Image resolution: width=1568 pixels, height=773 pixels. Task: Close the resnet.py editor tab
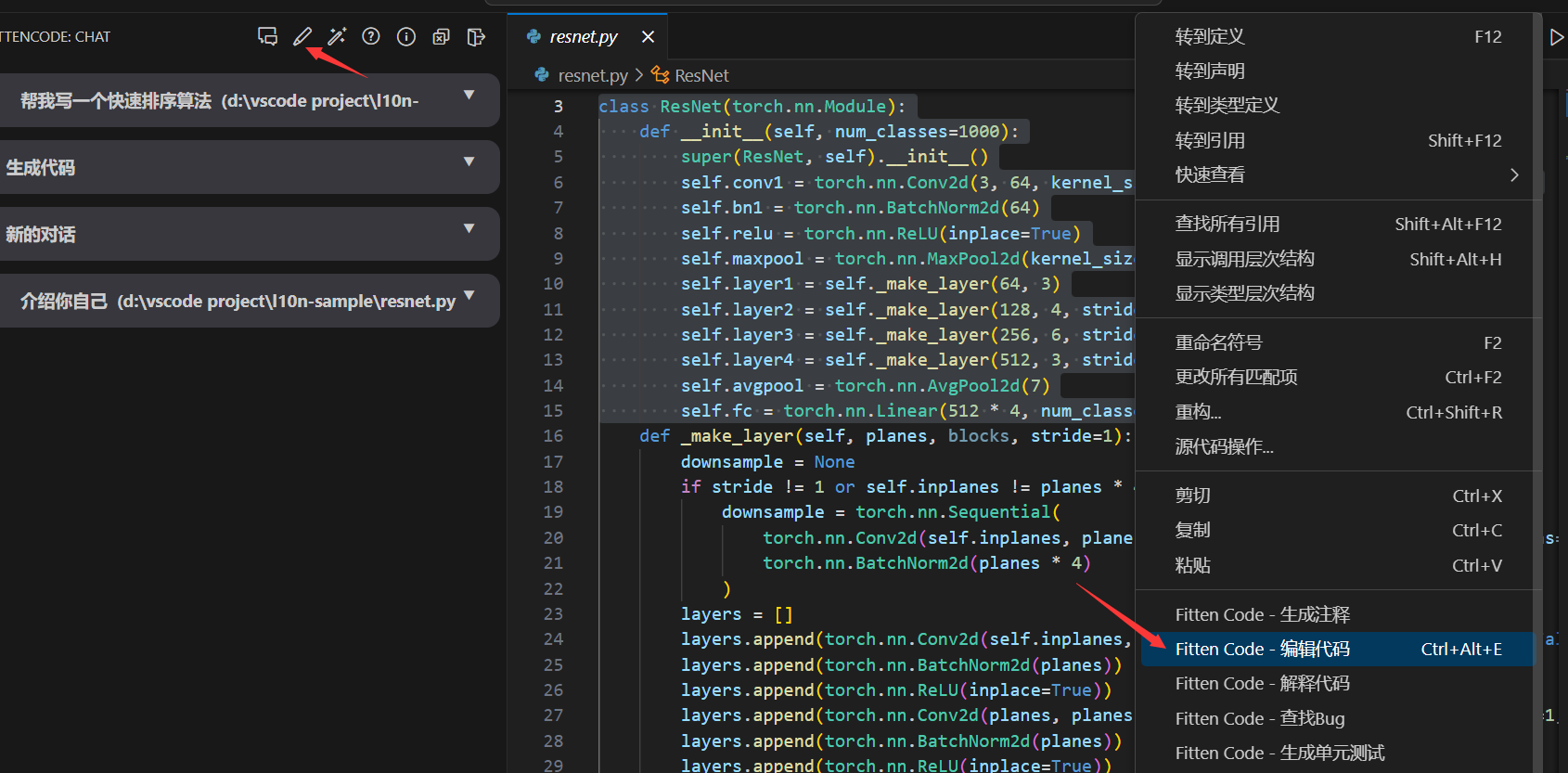[648, 36]
